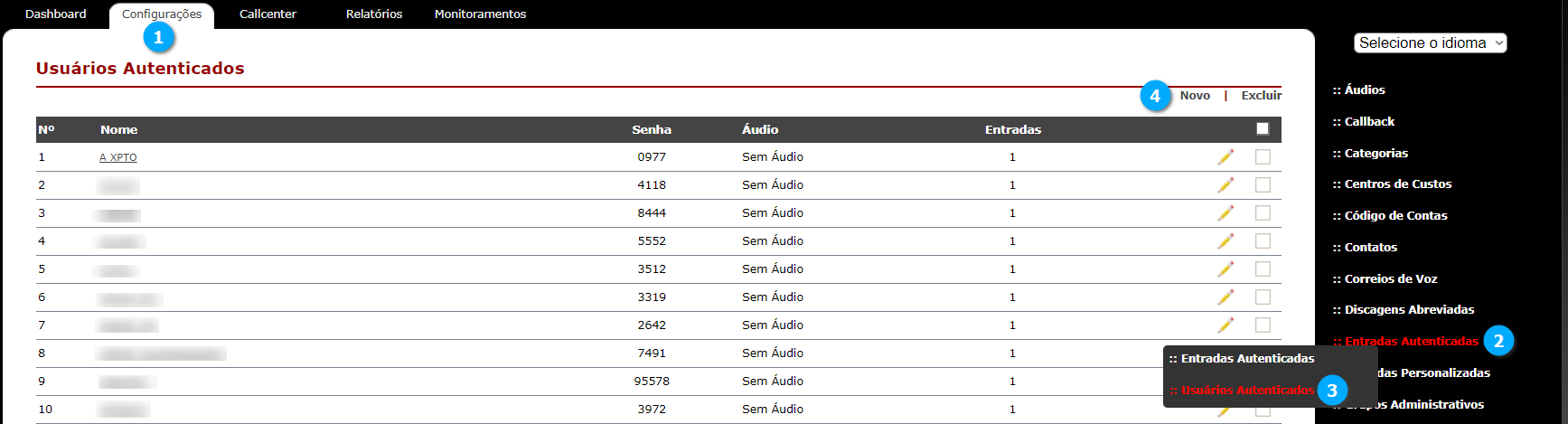Edit the user with password 3319

1225,297
